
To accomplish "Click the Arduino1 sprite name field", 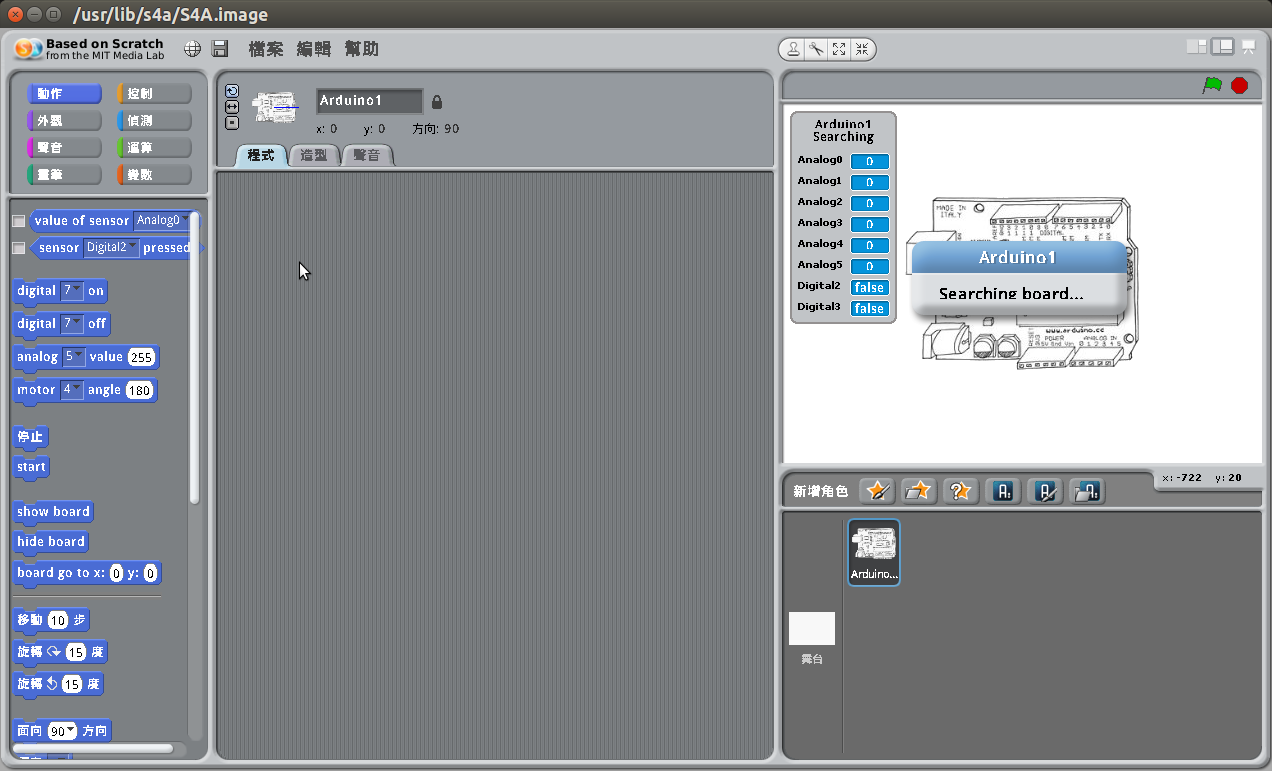I will 370,101.
